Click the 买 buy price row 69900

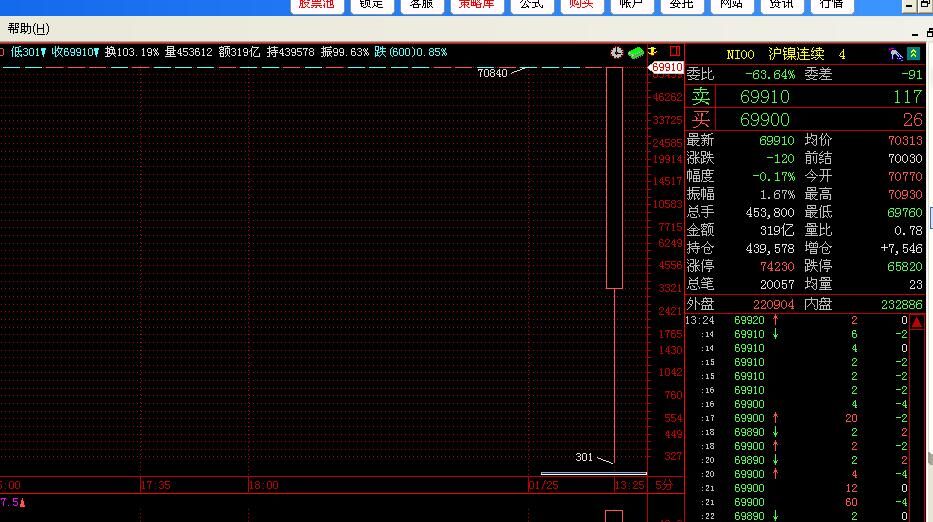coord(765,120)
